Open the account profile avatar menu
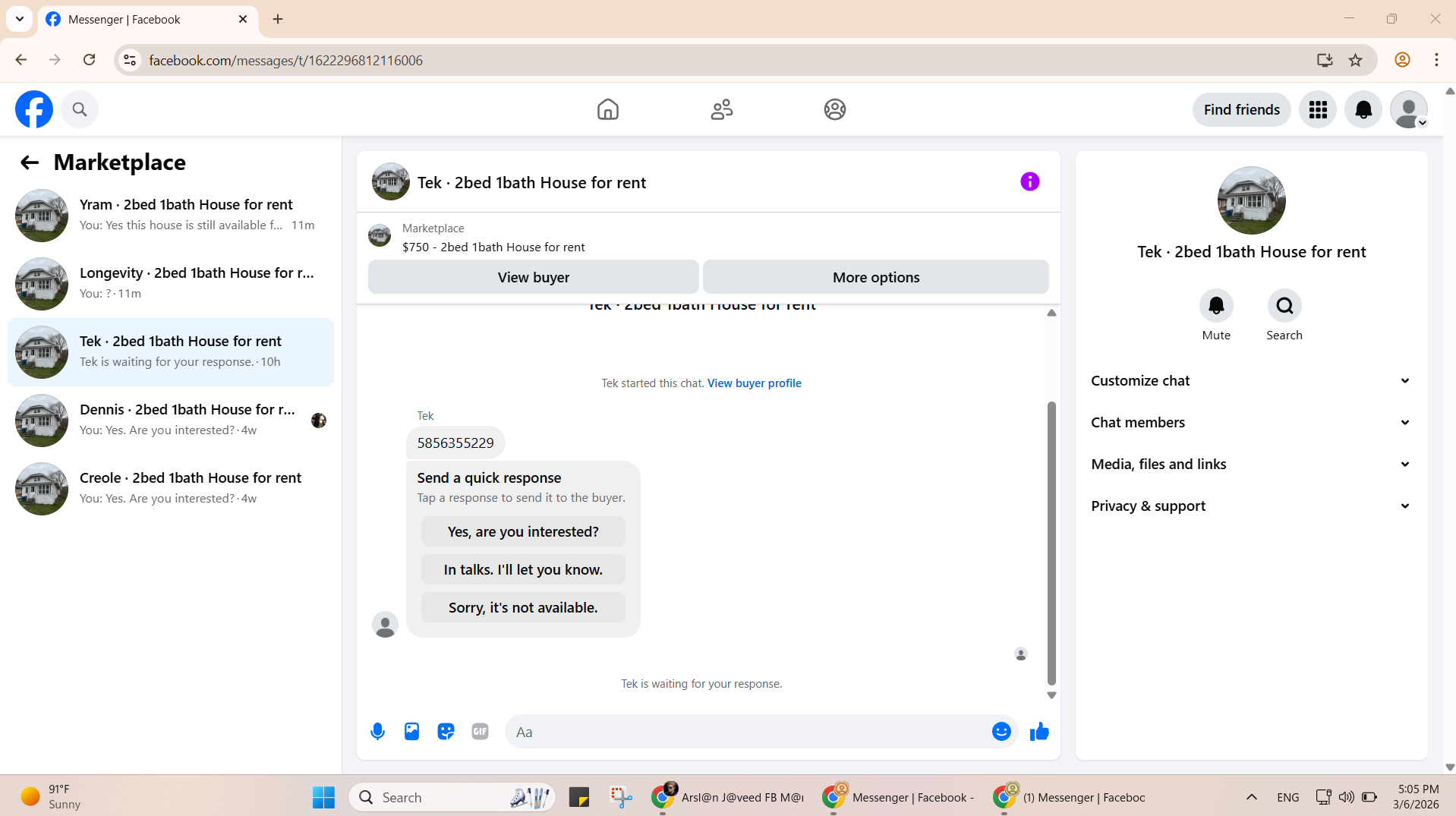Viewport: 1456px width, 816px height. coord(1409,110)
